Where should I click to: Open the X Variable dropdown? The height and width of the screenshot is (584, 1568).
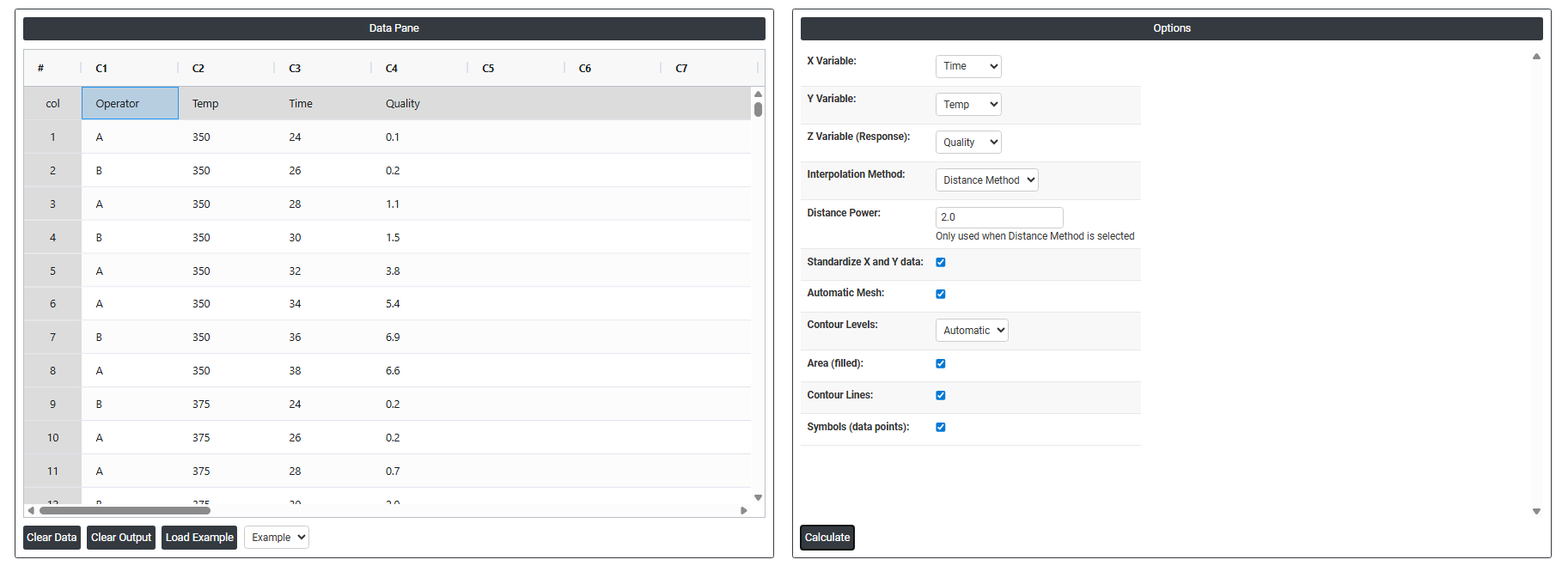[968, 66]
